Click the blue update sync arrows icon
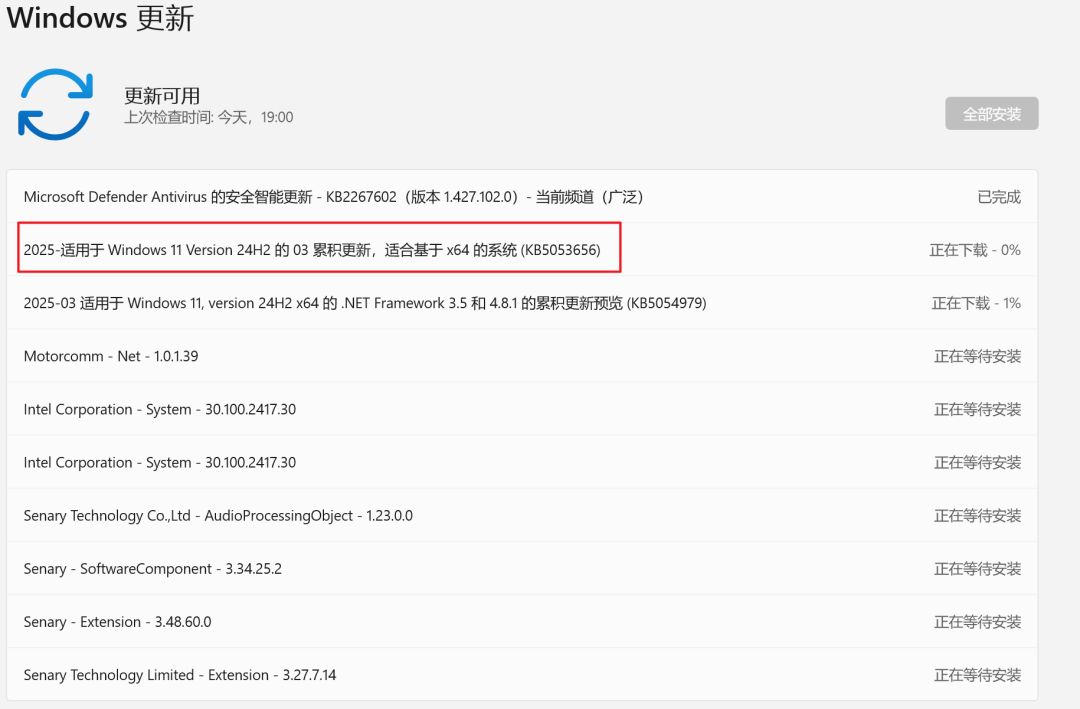Screen dimensions: 1080x709 click(x=55, y=105)
